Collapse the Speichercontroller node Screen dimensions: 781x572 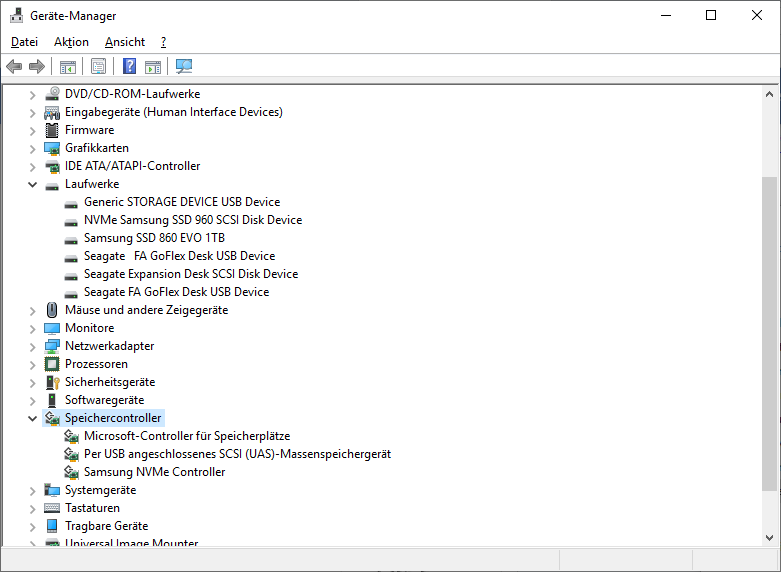pos(32,419)
